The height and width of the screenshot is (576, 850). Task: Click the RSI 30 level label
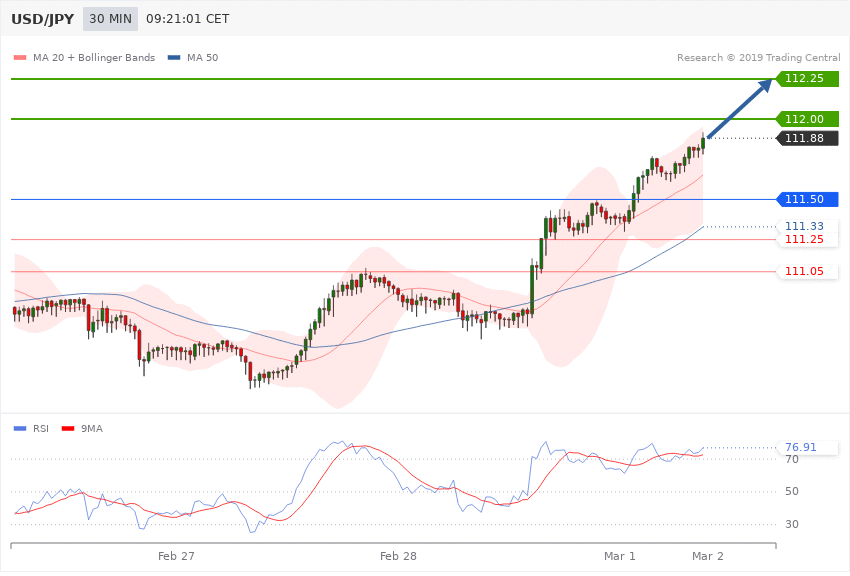click(791, 524)
